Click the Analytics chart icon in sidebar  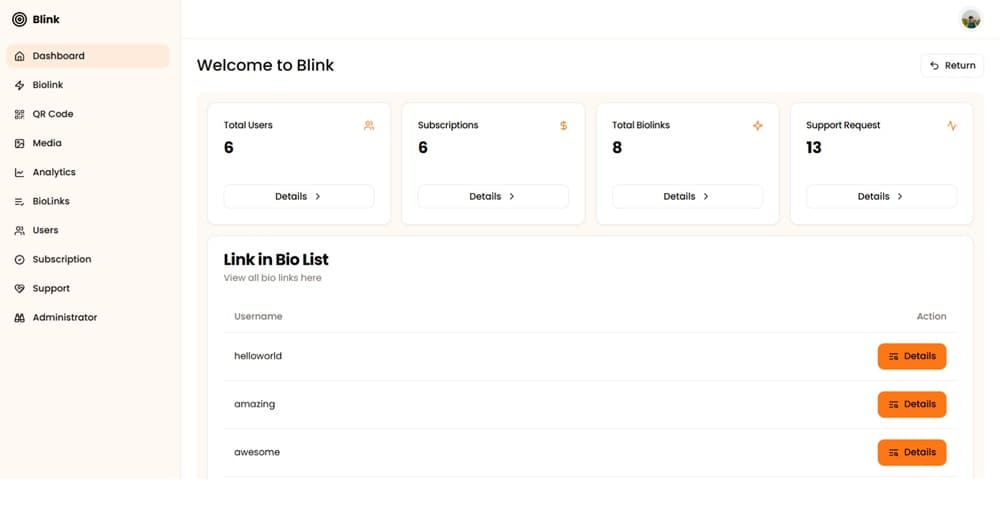(19, 172)
